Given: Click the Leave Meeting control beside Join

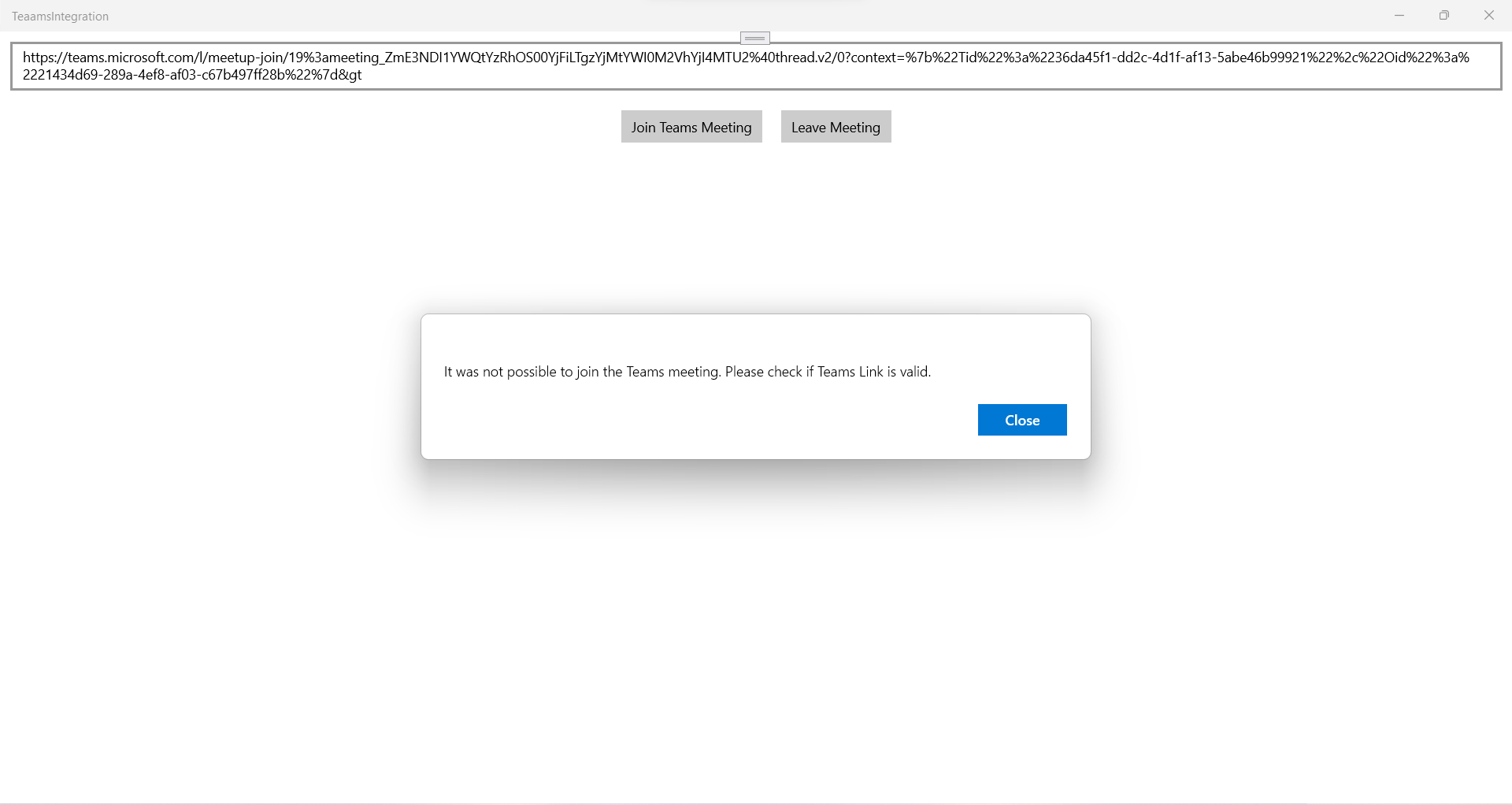Looking at the screenshot, I should pyautogui.click(x=836, y=127).
